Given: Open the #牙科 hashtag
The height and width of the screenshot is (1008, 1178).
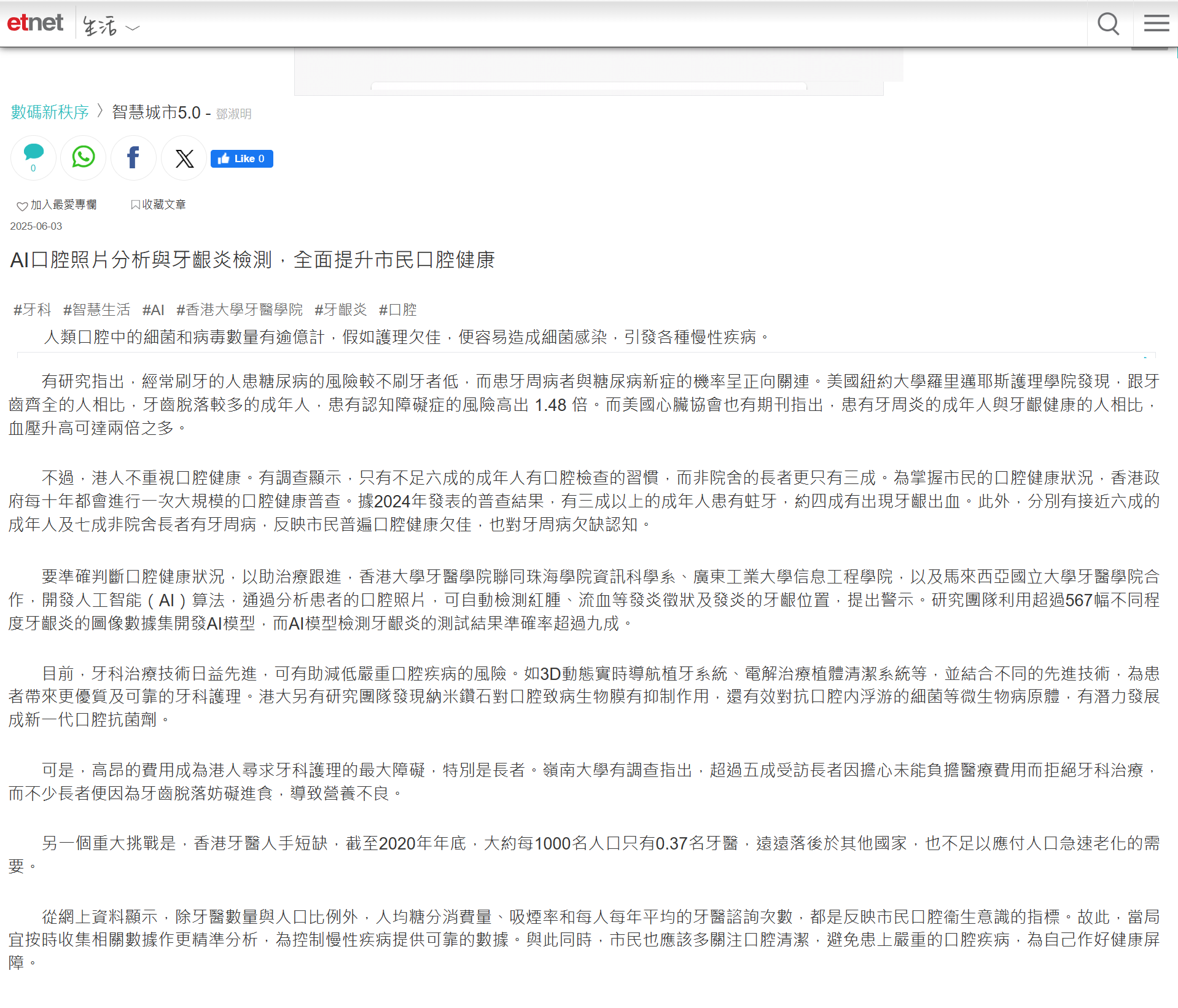Looking at the screenshot, I should [x=33, y=310].
